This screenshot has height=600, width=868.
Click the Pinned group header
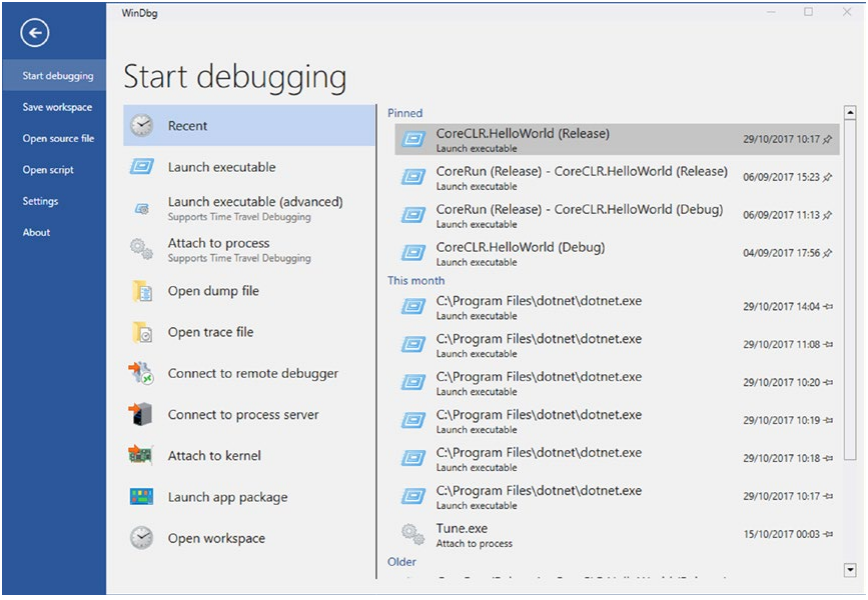(405, 113)
